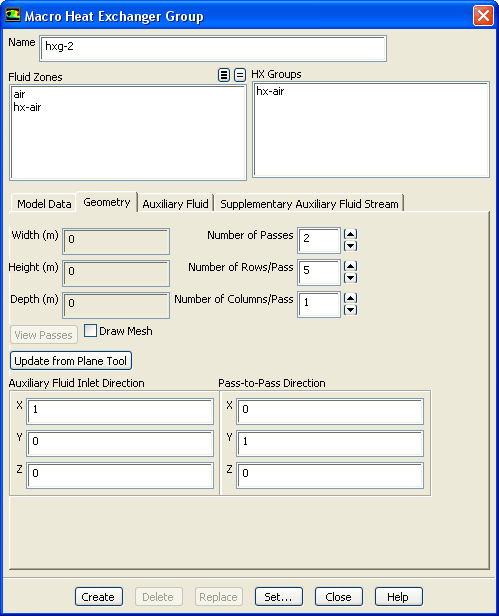499x616 pixels.
Task: Decrease Number of Passes with down arrow
Action: tap(350, 246)
